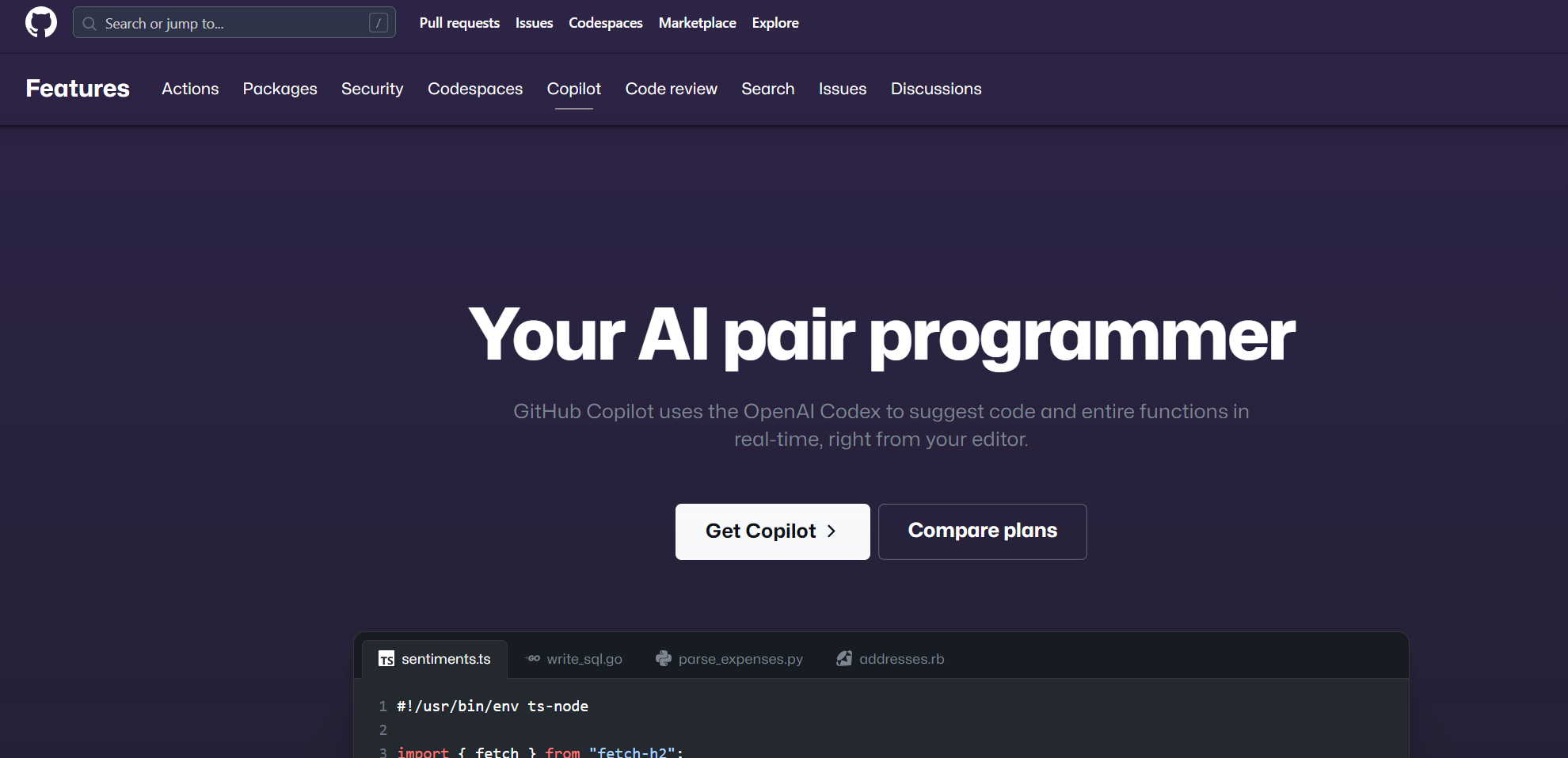Viewport: 1568px width, 758px height.
Task: Select Codespaces in Features navigation
Action: (475, 89)
